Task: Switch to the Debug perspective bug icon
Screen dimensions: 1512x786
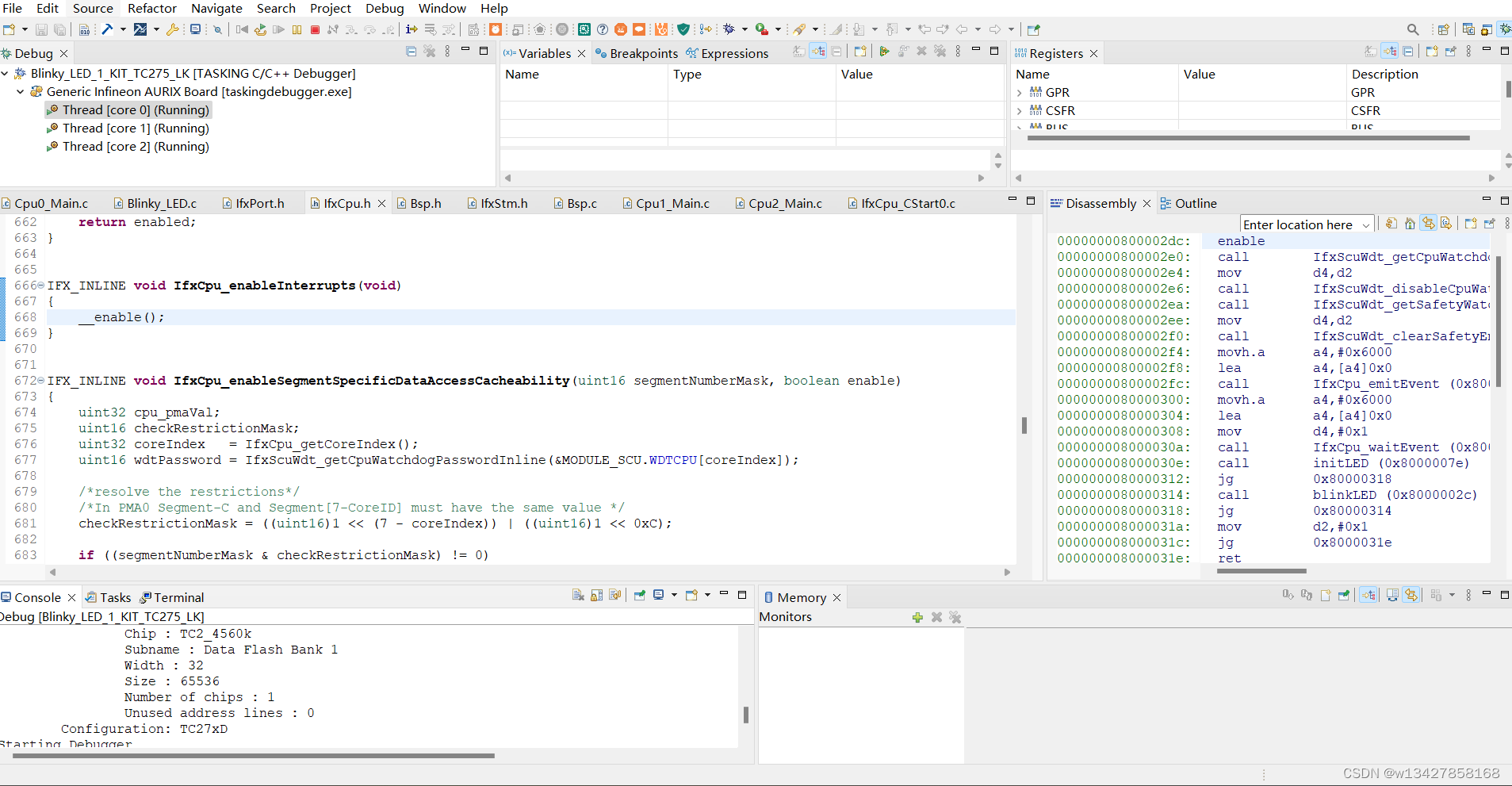Action: pyautogui.click(x=1506, y=29)
